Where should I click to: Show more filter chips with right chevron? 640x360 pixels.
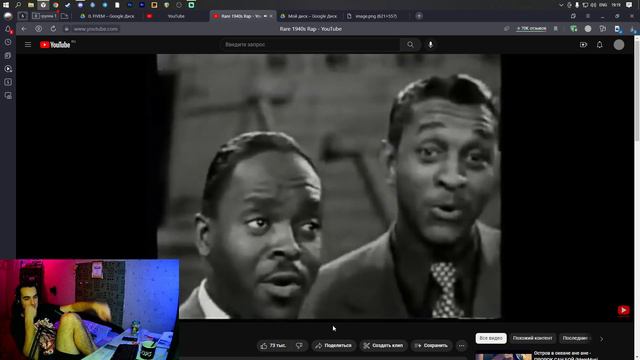tap(601, 338)
